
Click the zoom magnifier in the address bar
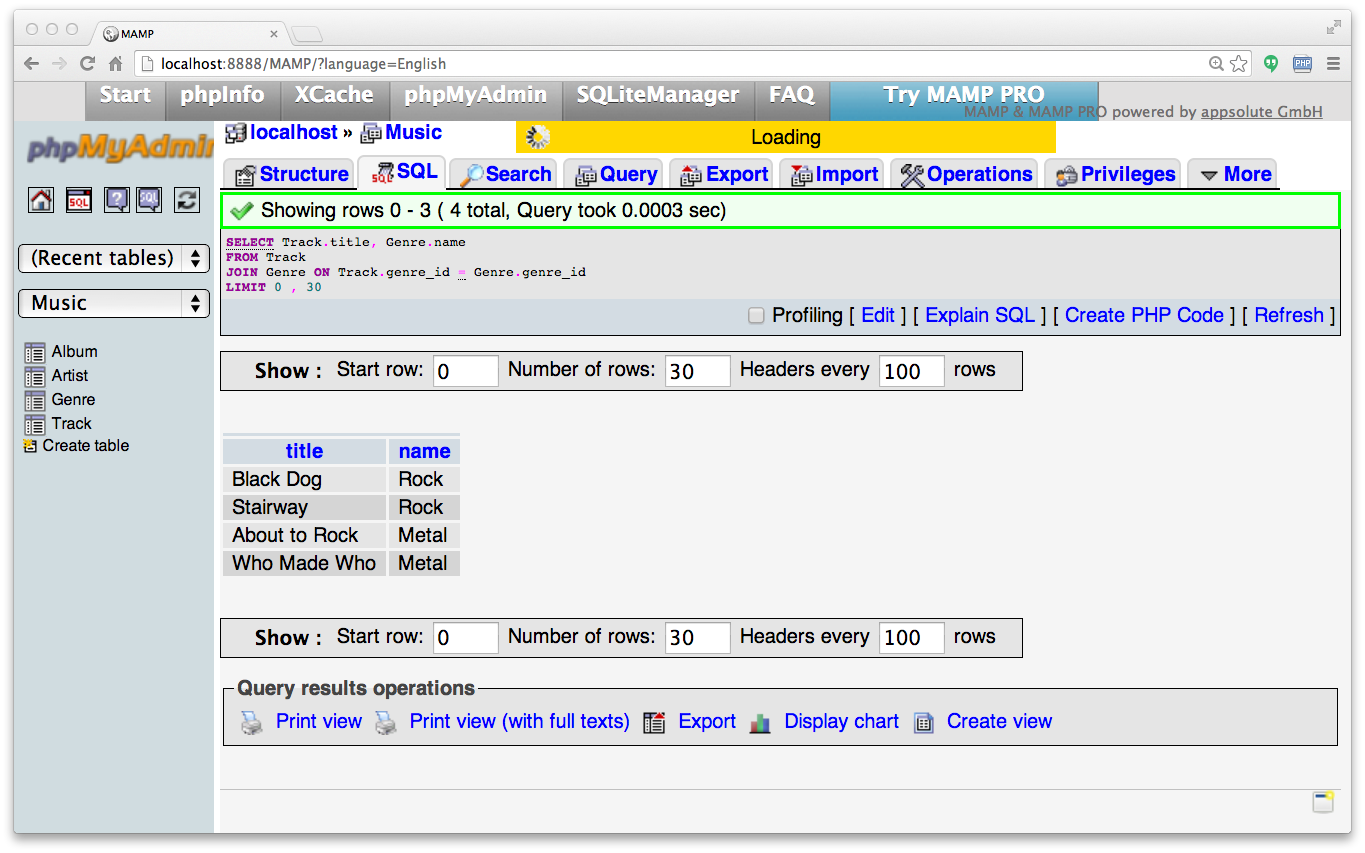(1216, 64)
